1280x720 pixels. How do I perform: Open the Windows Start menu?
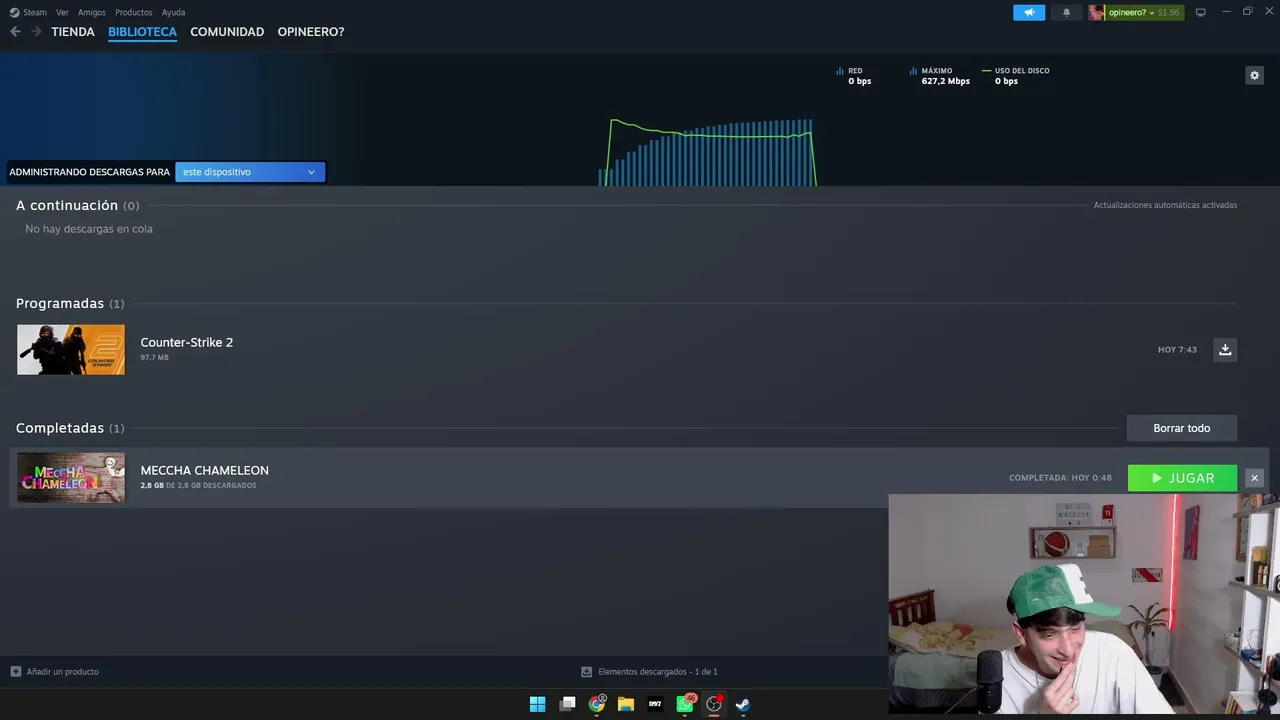538,704
